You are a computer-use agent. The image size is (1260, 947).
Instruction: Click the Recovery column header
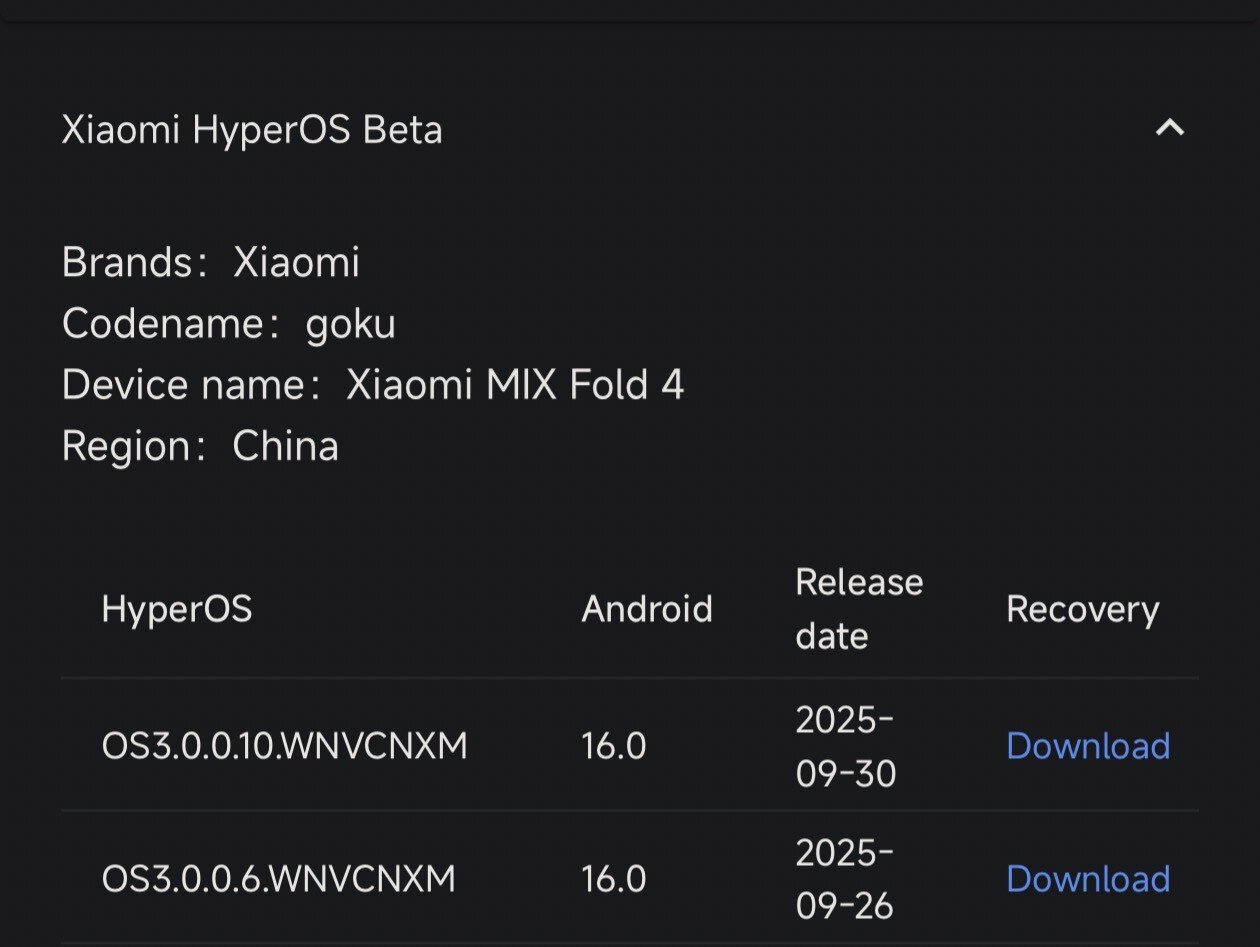[1082, 609]
